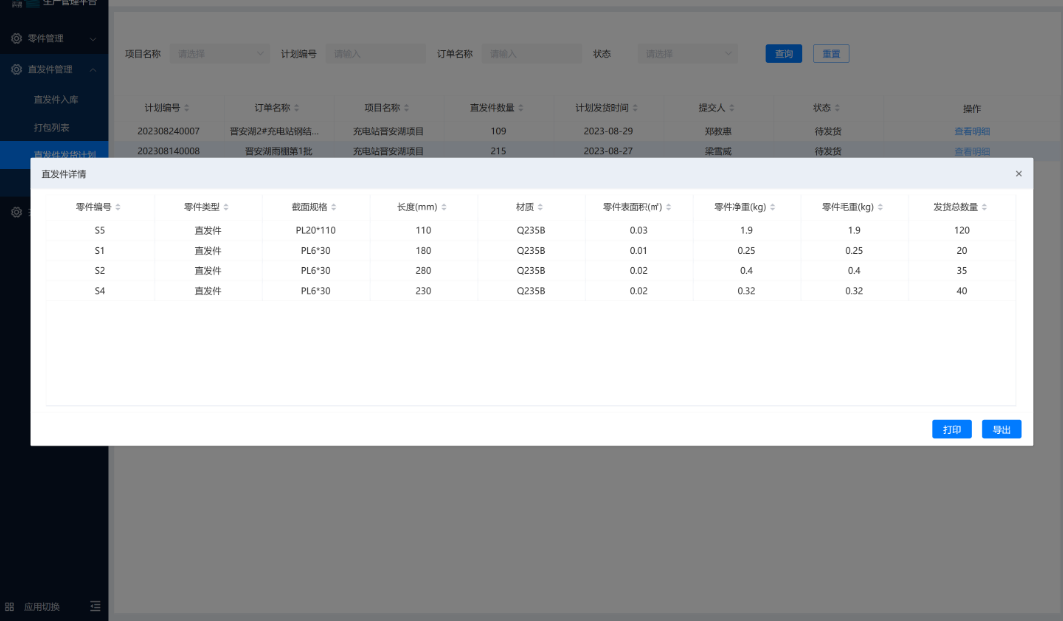Click the 材质 column sort arrows

pos(540,207)
